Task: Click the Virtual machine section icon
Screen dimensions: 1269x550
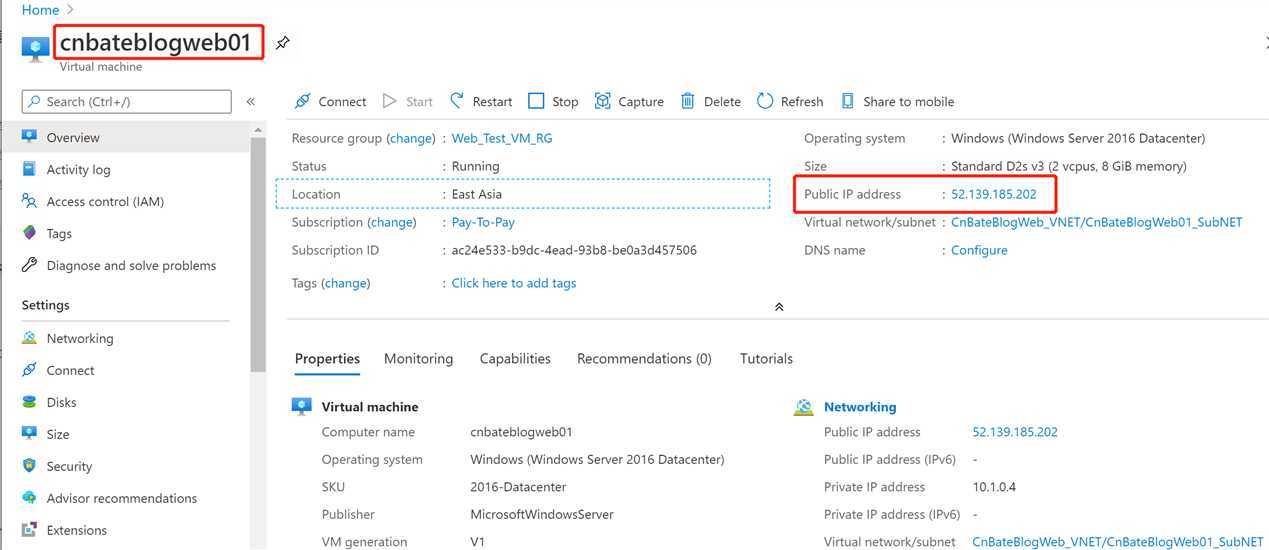Action: pos(302,407)
